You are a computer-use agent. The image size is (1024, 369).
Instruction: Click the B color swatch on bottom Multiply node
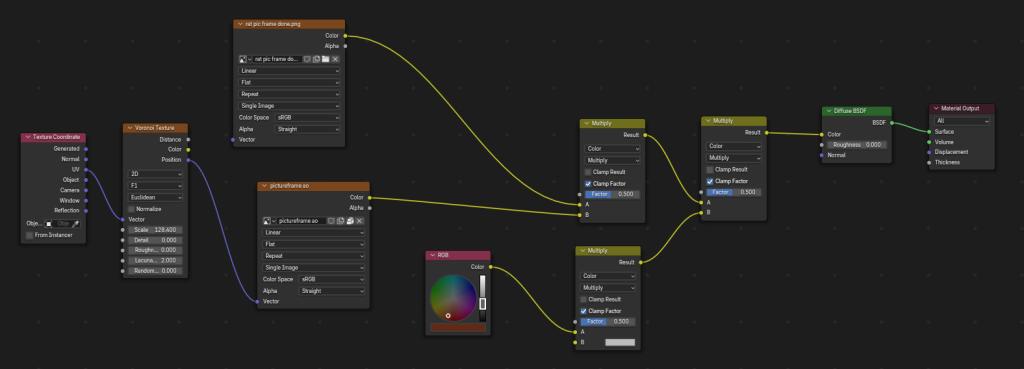point(620,342)
